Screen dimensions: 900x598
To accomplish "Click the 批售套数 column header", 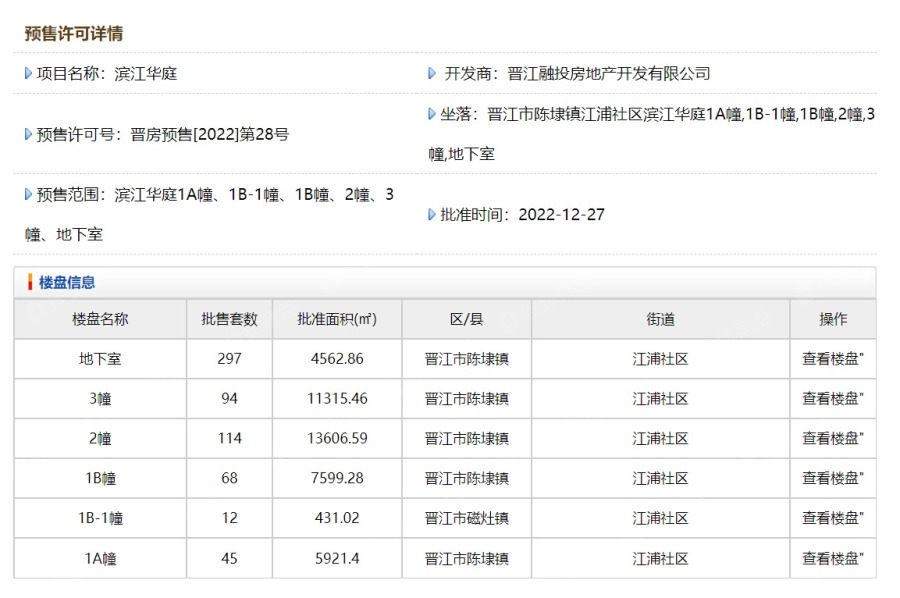I will coord(230,319).
